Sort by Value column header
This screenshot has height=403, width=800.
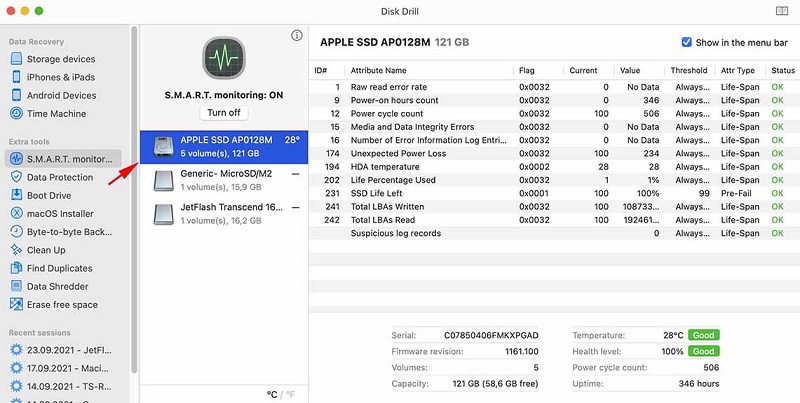click(630, 70)
